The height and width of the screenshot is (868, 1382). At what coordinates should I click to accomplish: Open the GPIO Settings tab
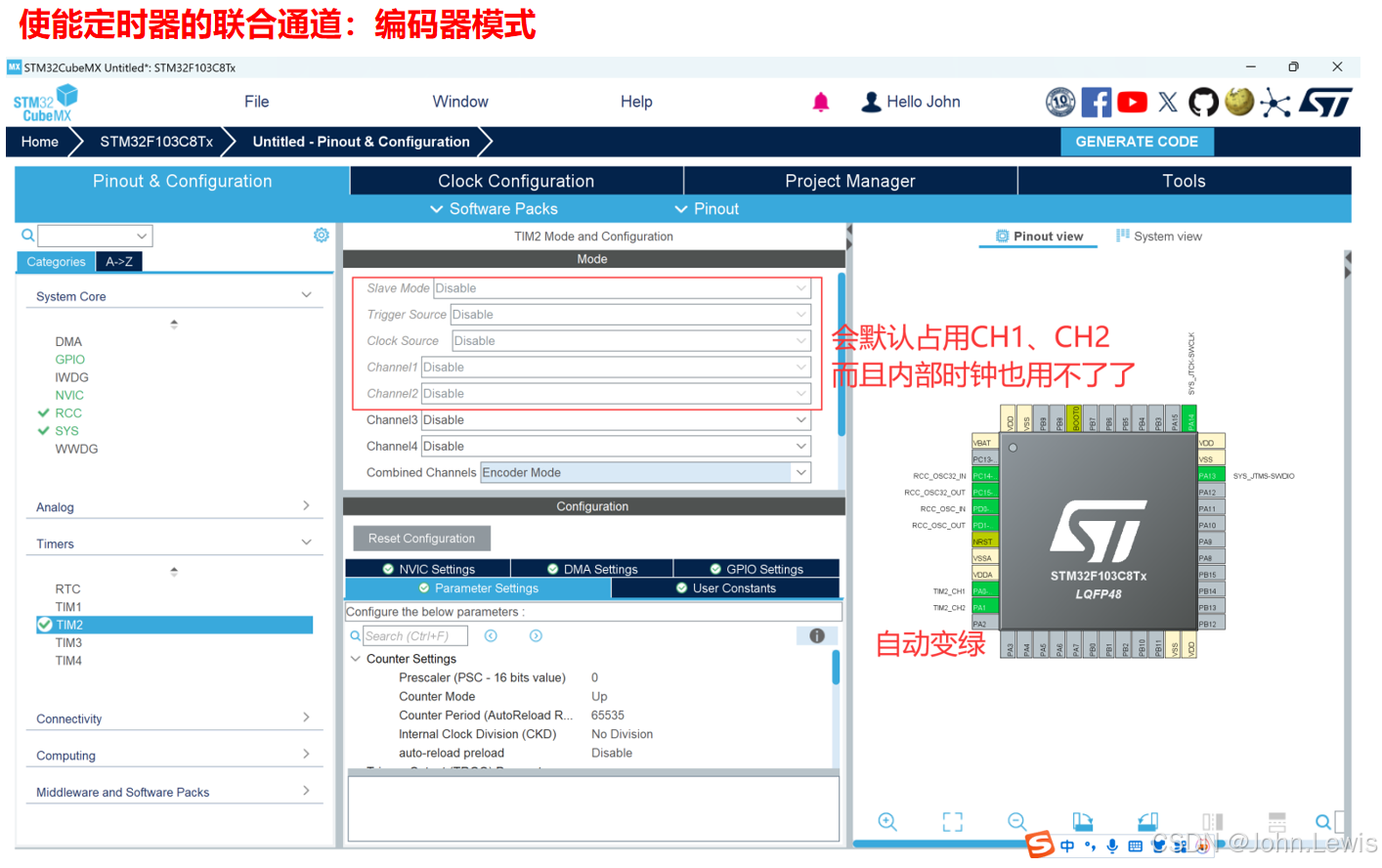pyautogui.click(x=756, y=569)
